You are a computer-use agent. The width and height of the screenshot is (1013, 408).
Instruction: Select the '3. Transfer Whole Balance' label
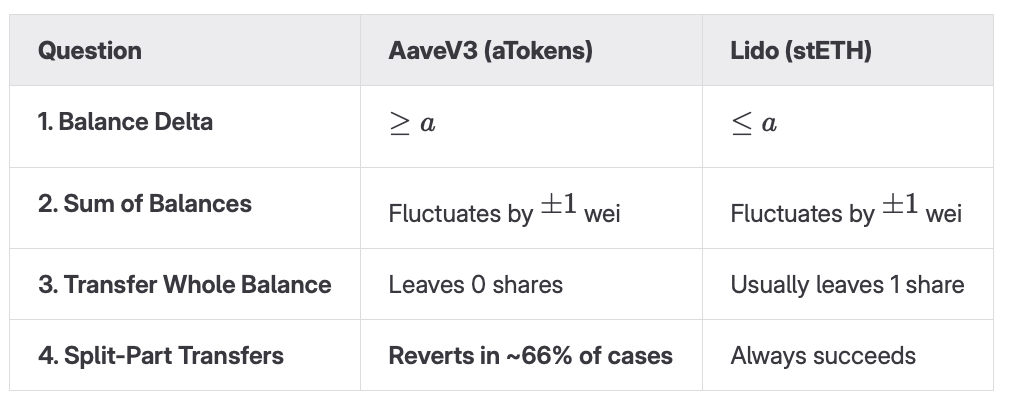tap(184, 284)
